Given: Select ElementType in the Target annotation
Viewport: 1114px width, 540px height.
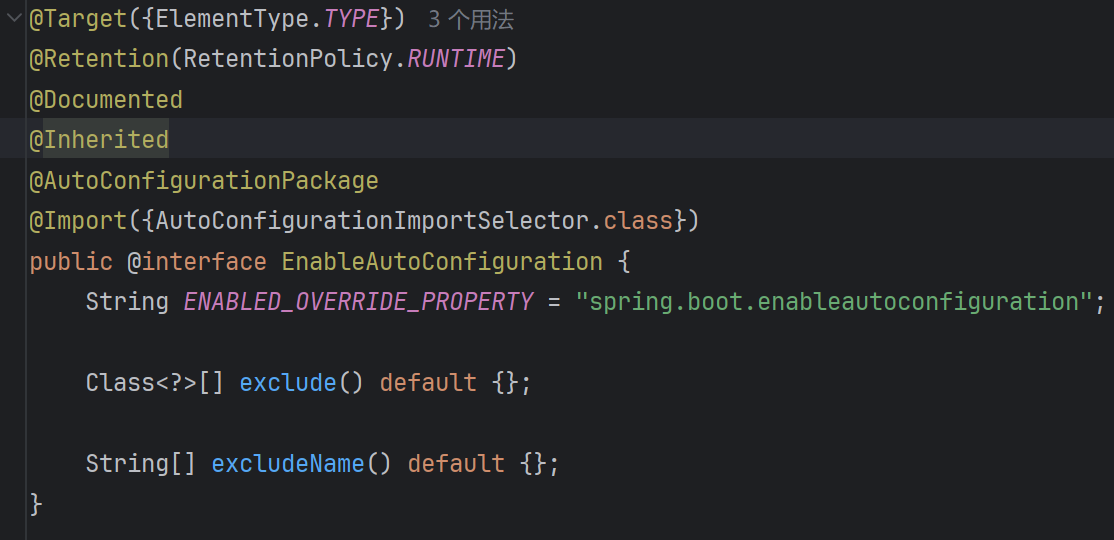Looking at the screenshot, I should 232,19.
